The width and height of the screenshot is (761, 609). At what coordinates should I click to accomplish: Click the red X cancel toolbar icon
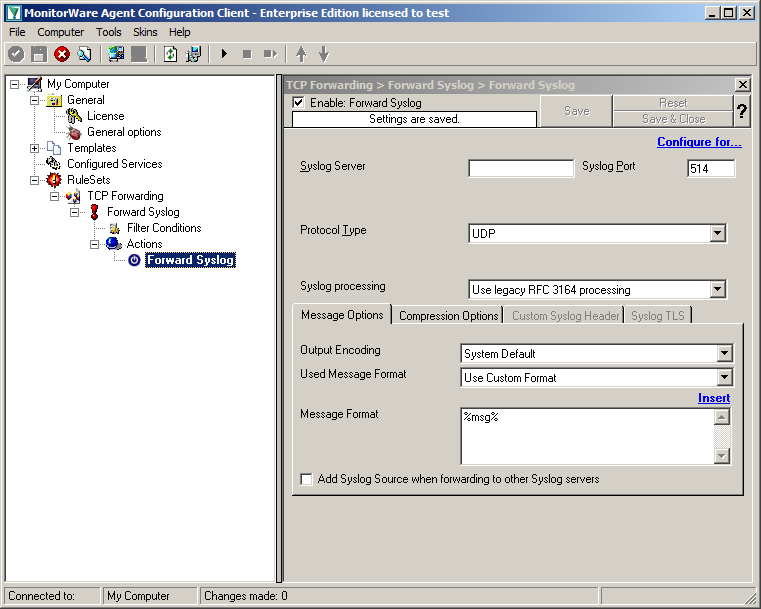coord(62,54)
